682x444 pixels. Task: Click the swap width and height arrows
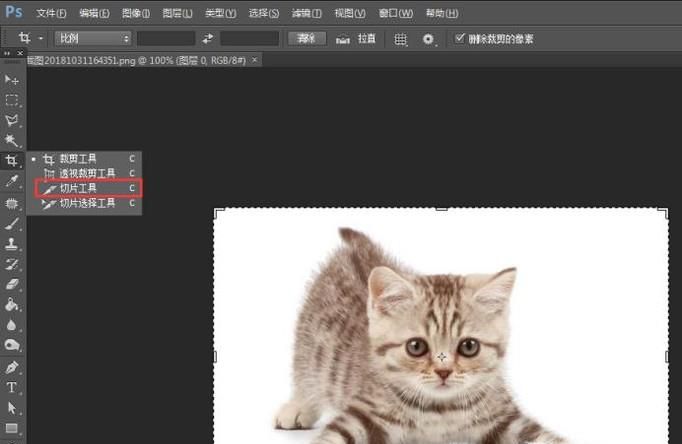pos(207,38)
